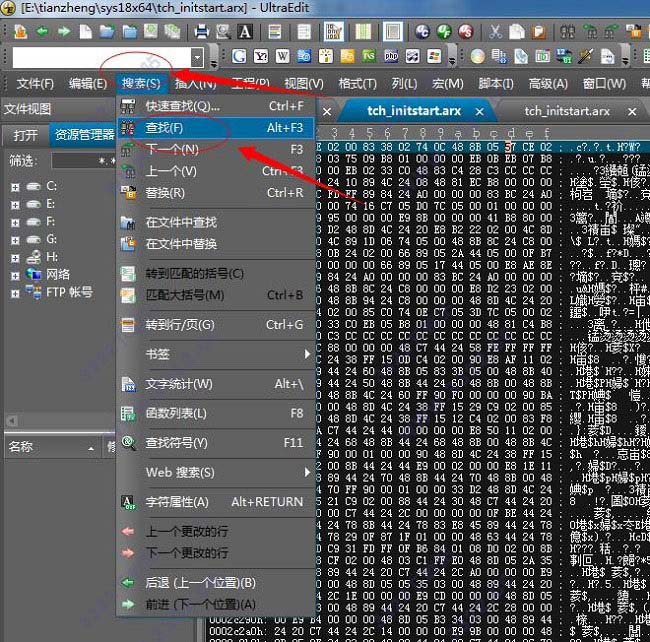Expand the E: drive tree node
The image size is (650, 642).
coord(15,205)
